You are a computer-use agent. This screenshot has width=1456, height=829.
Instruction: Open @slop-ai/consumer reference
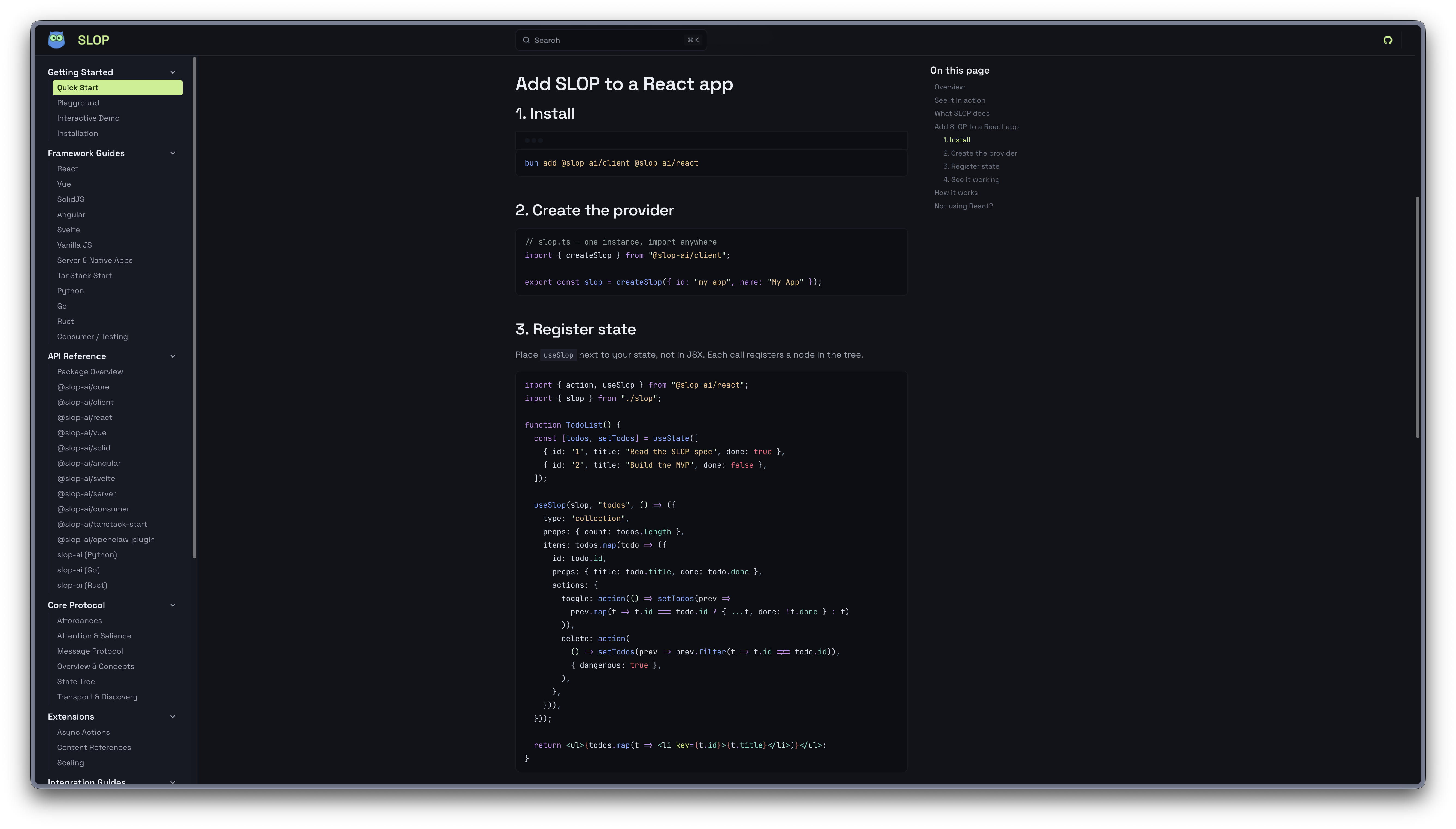point(93,510)
